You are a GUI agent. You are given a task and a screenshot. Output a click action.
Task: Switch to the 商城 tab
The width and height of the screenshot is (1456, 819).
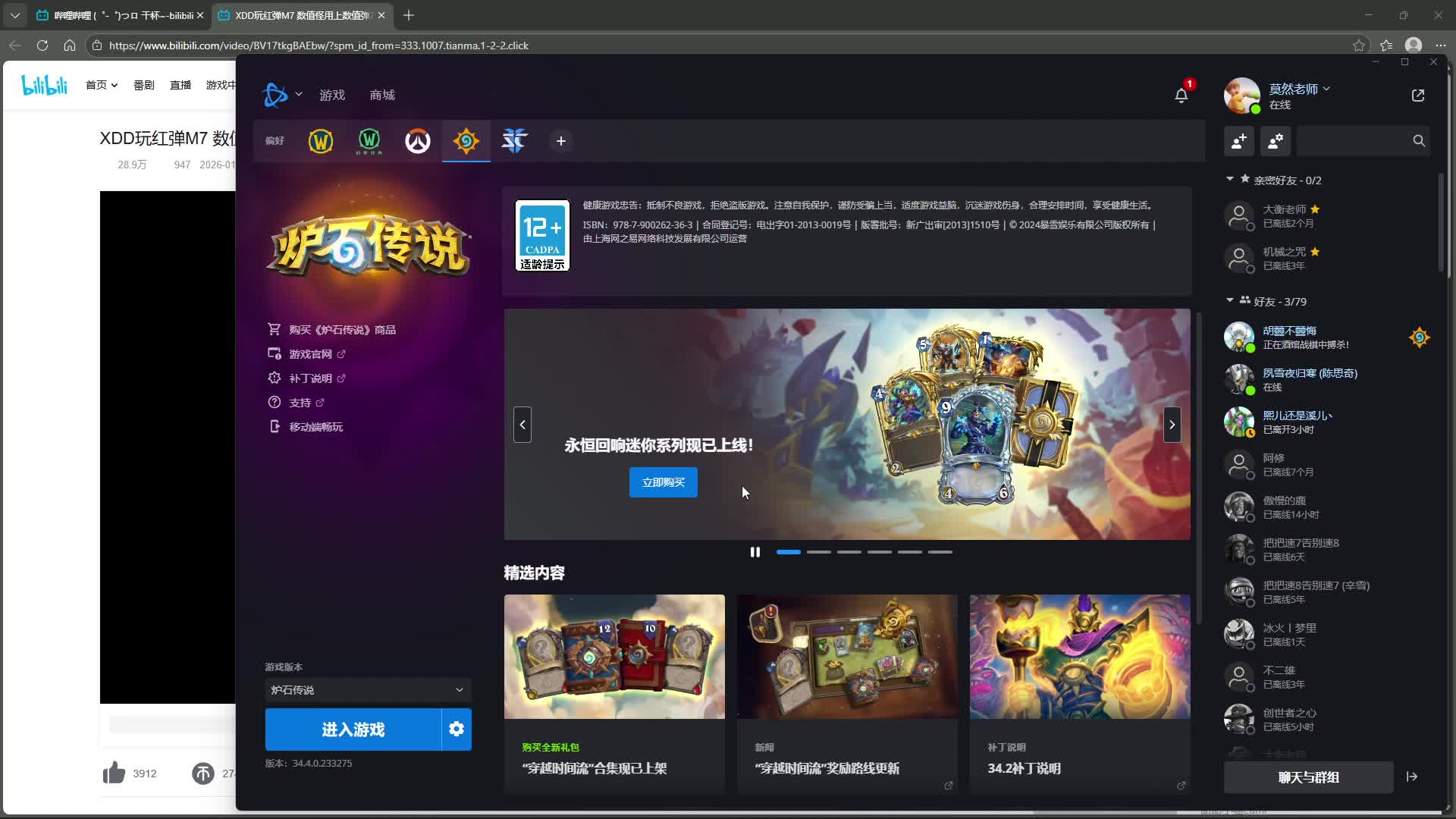[382, 95]
